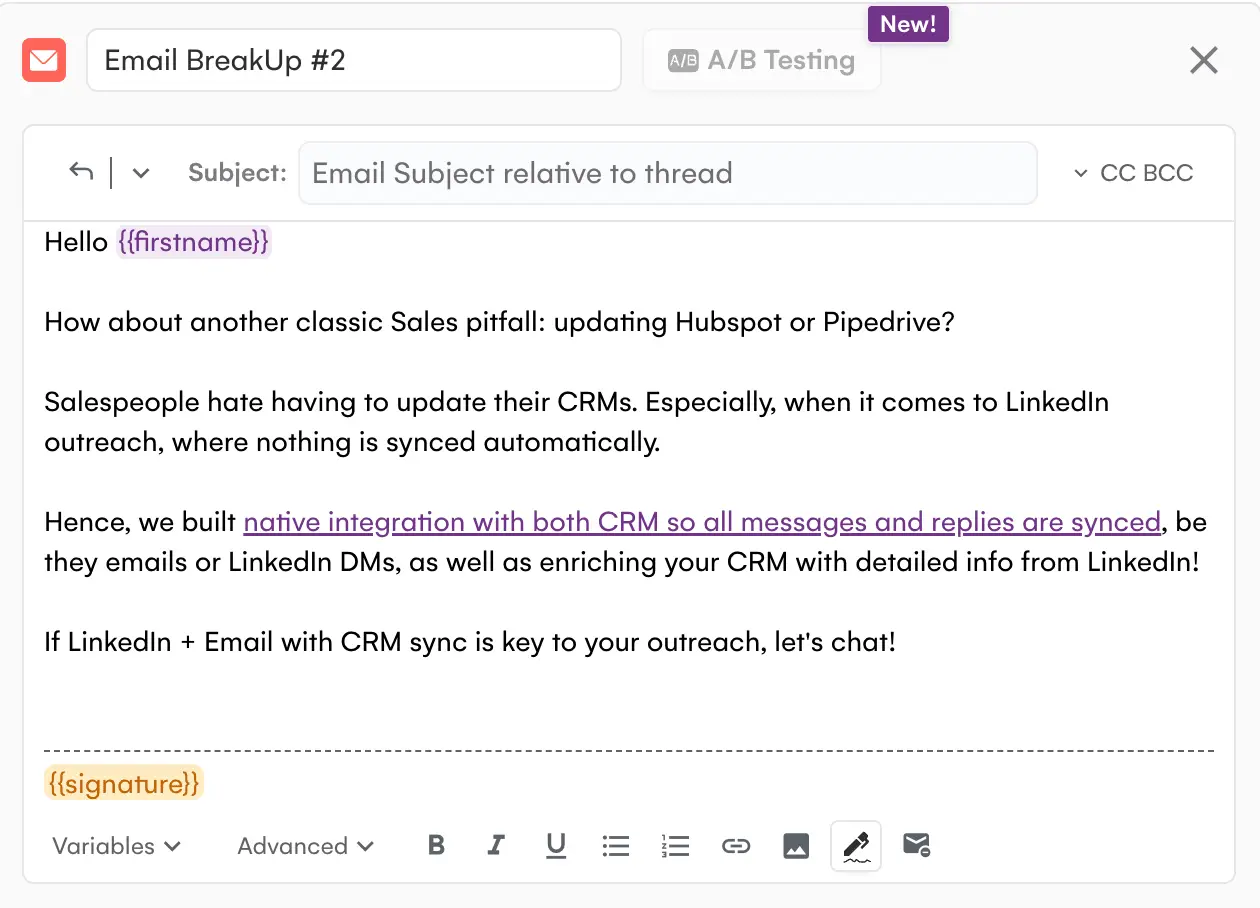The height and width of the screenshot is (908, 1260).
Task: Insert a hyperlink using the link icon
Action: tap(736, 845)
